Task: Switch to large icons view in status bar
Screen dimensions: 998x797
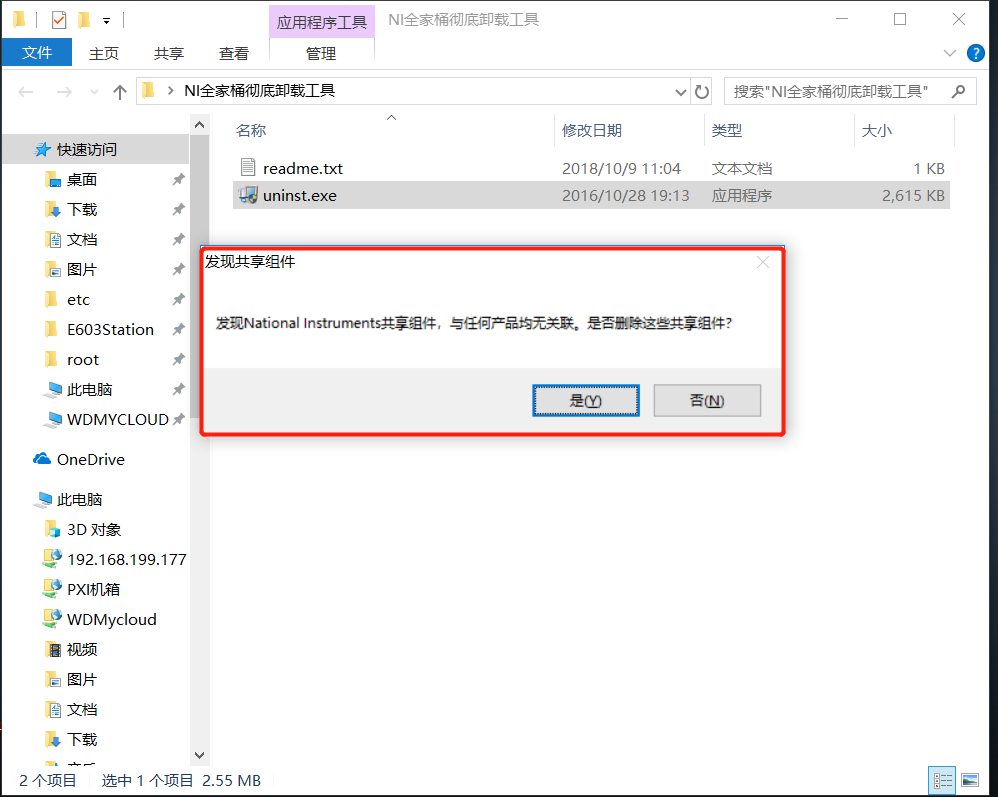Action: pos(970,780)
